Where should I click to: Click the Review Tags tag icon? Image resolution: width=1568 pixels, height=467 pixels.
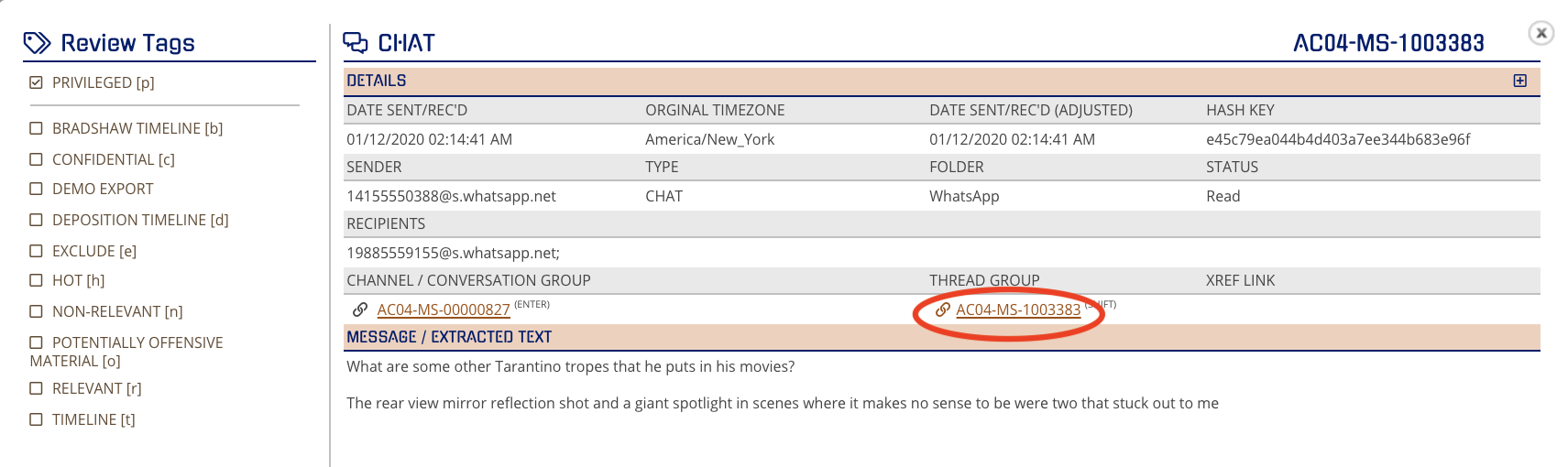[37, 43]
